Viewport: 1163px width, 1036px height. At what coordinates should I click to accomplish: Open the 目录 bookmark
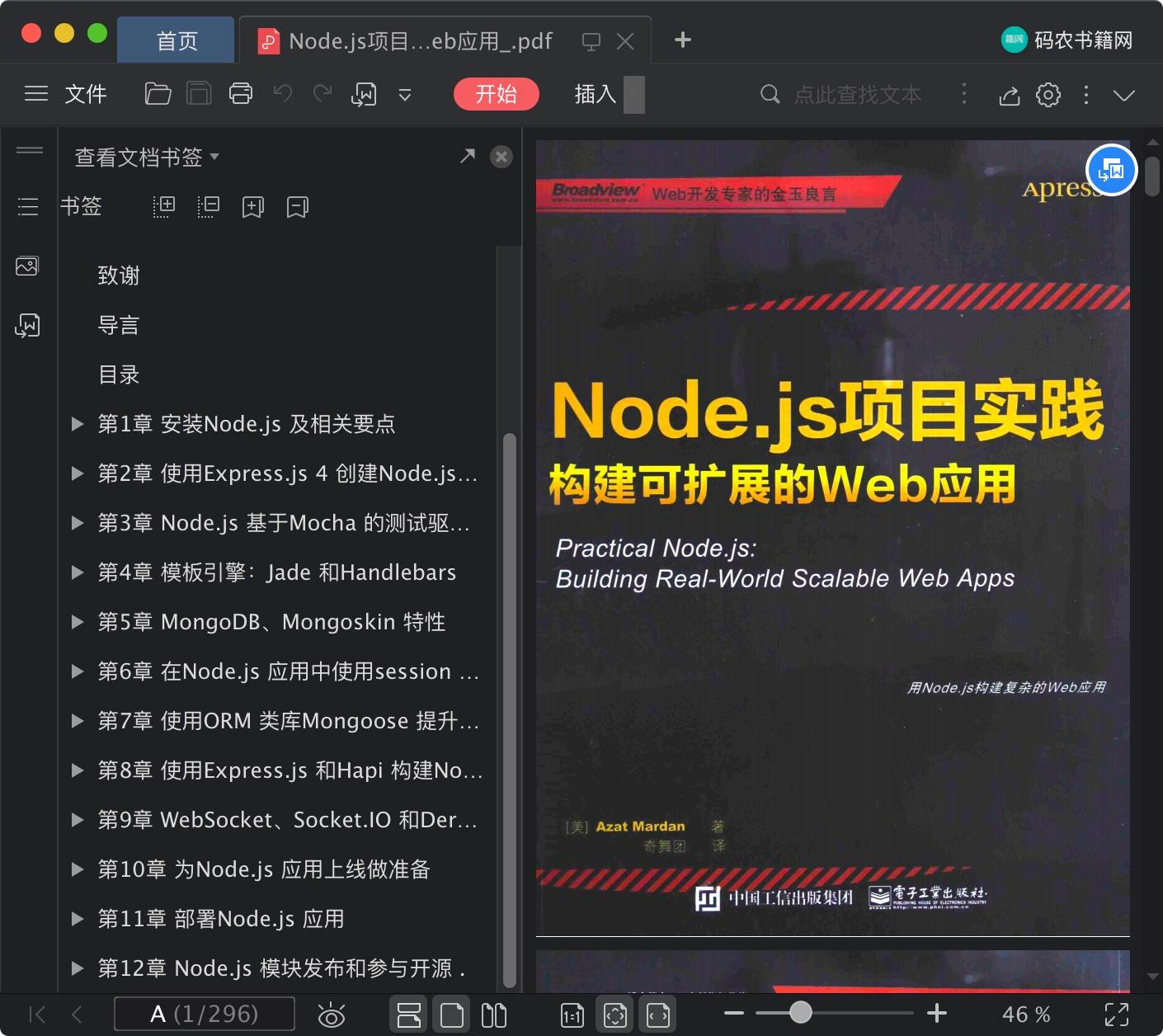[119, 374]
